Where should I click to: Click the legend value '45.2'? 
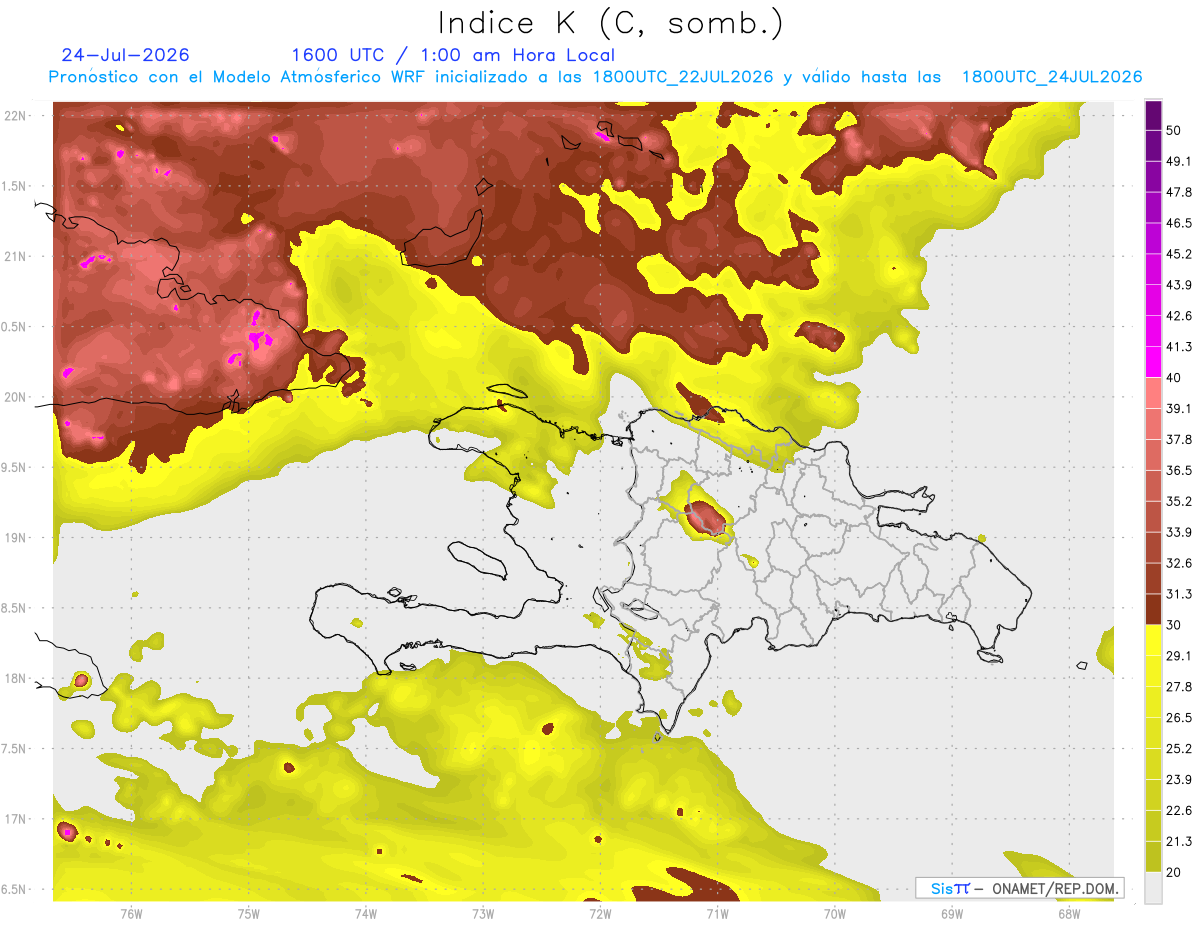[x=1179, y=254]
